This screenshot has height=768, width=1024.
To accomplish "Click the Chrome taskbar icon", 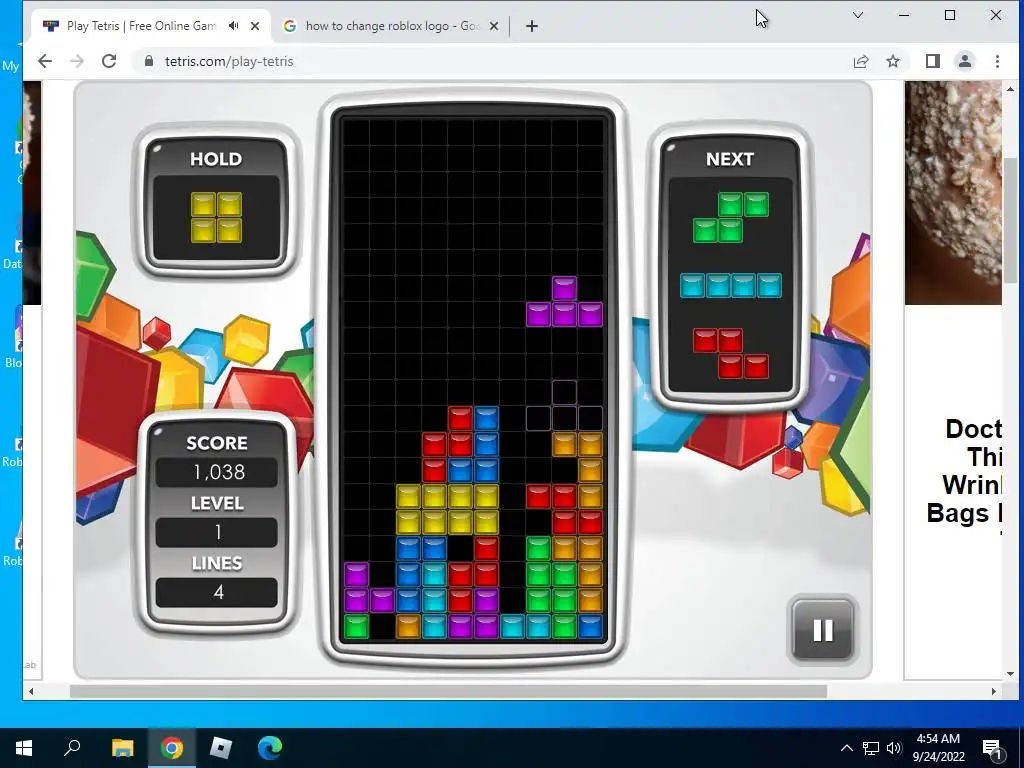I will point(172,748).
